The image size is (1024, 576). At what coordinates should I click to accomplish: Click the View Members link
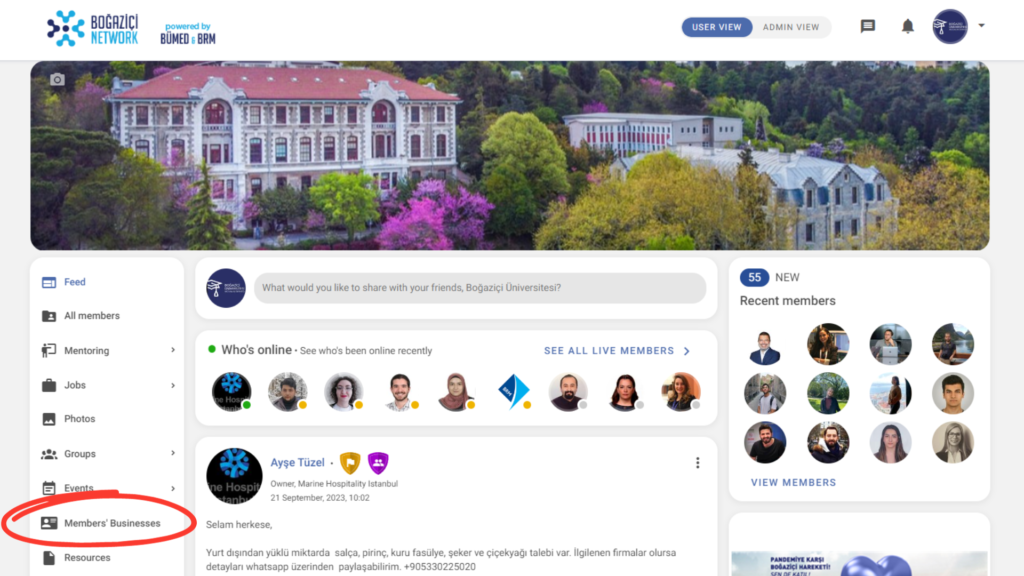coord(793,483)
